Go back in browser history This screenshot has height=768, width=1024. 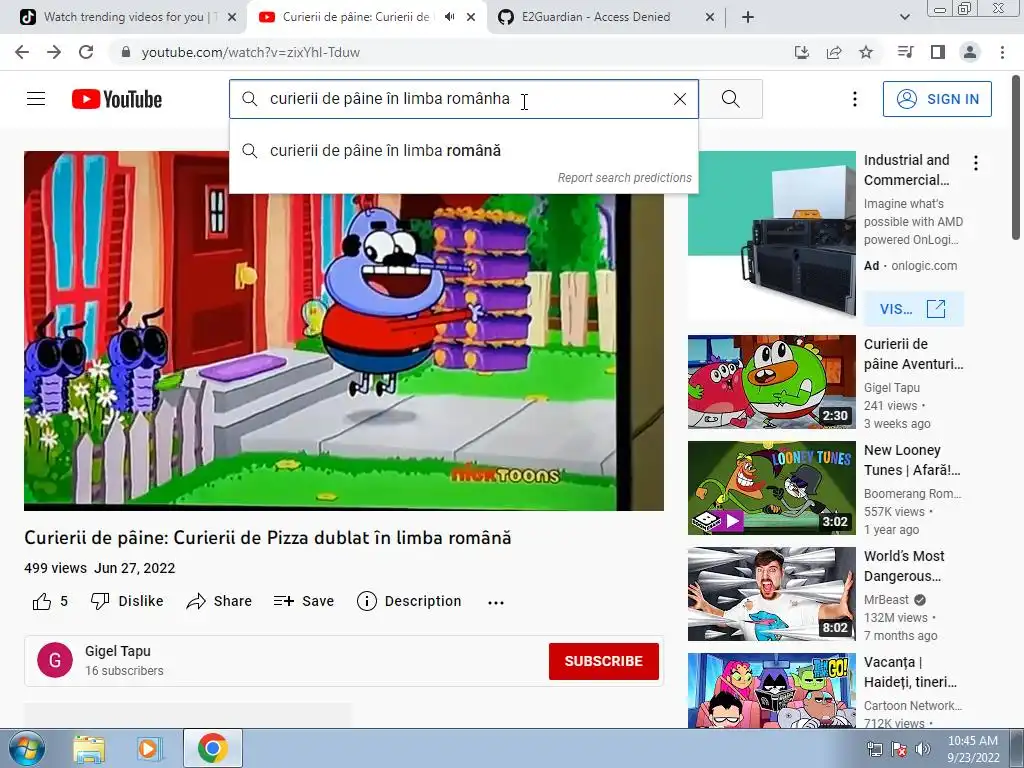click(x=22, y=52)
